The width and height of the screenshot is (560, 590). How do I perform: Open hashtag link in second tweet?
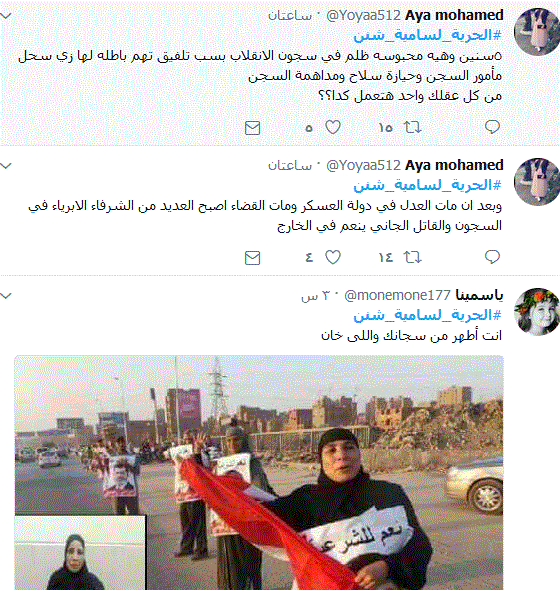click(x=428, y=185)
